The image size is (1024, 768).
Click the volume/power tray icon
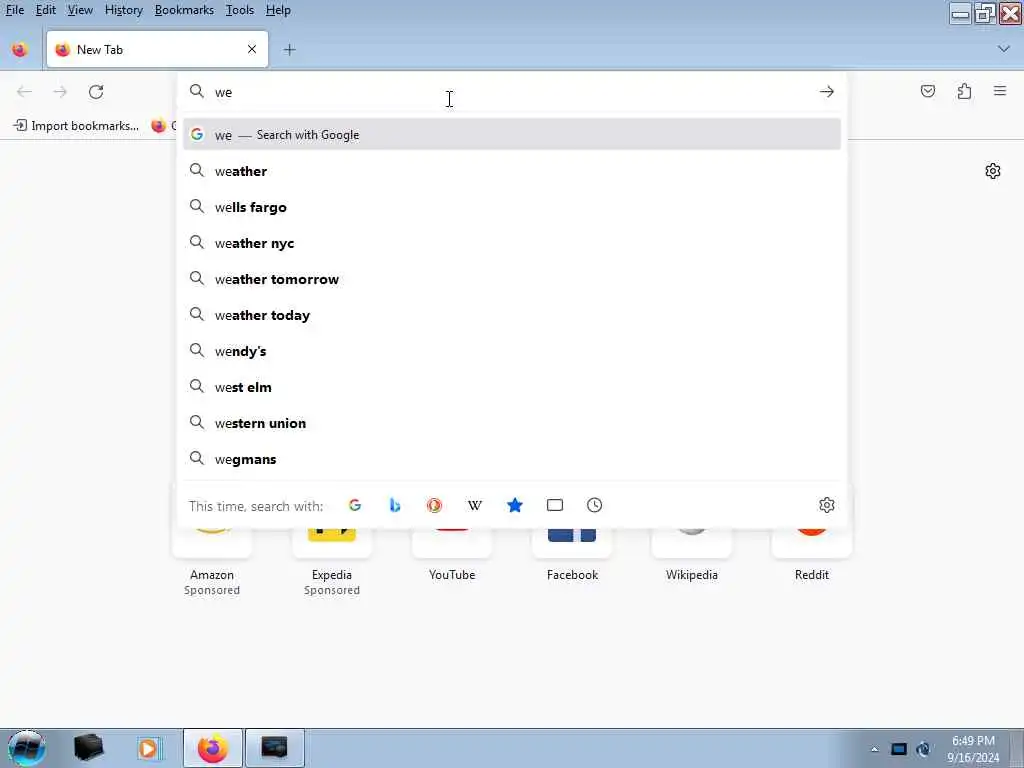pyautogui.click(x=923, y=749)
